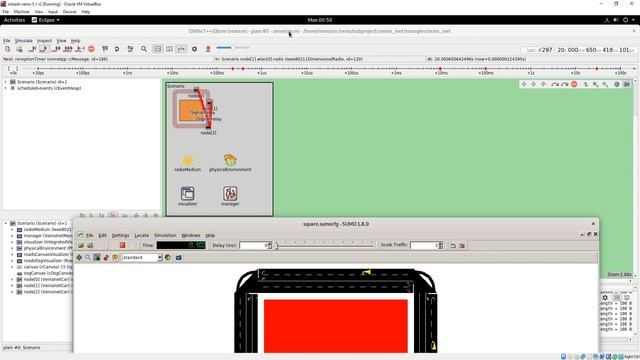The width and height of the screenshot is (640, 360).
Task: Select ogCanvas tree row
Action: [44, 273]
